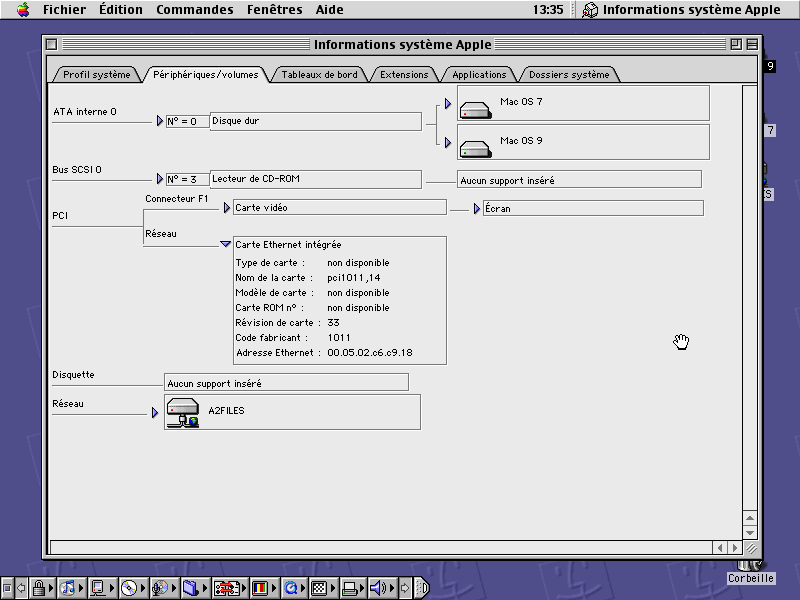This screenshot has width=800, height=600.
Task: Click the horizontal scrollbar right arrow
Action: point(735,547)
